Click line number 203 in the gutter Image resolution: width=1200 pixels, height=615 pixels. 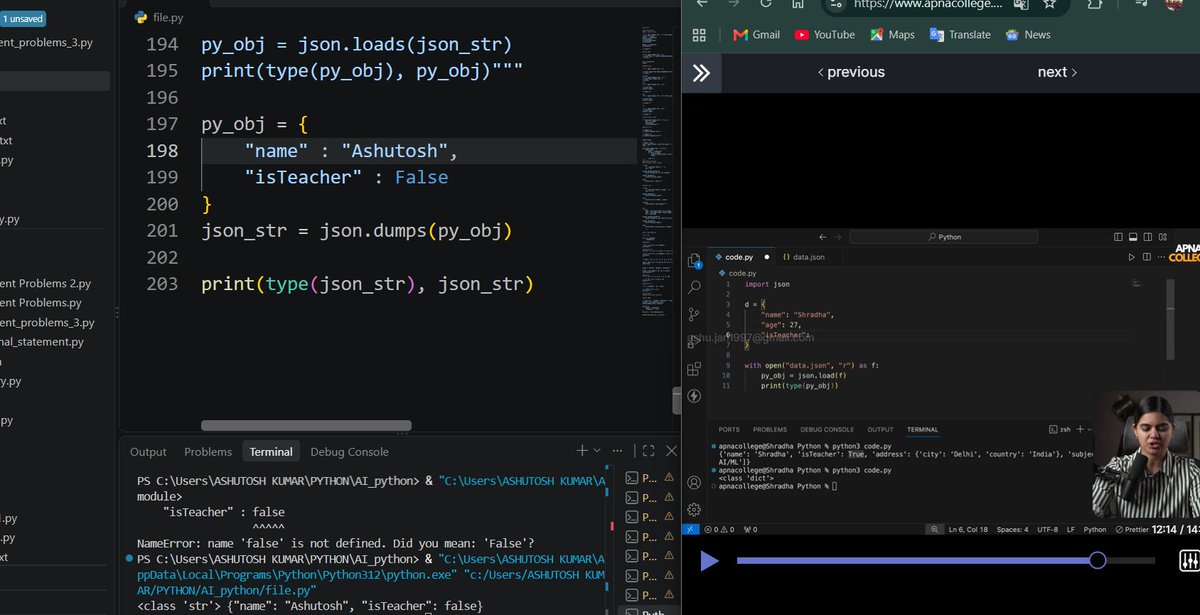pos(162,284)
